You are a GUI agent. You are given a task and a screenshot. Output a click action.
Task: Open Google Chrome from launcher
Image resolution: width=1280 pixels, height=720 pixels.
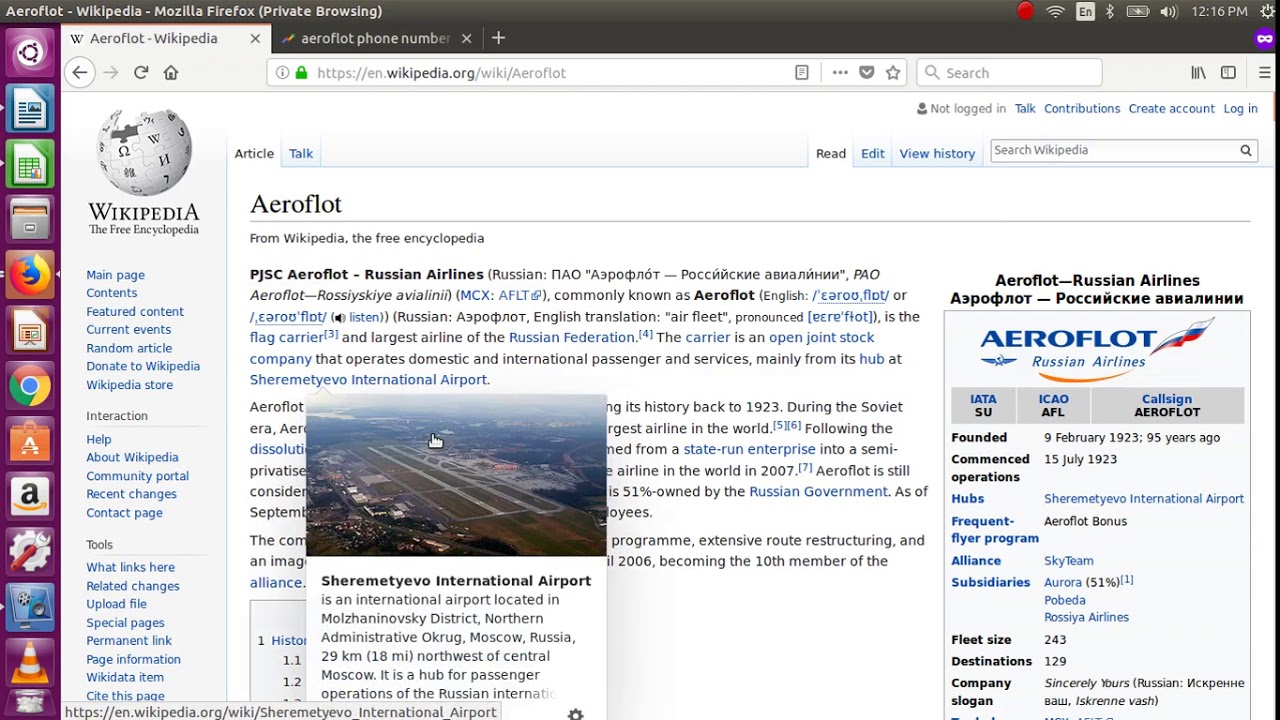coord(29,385)
